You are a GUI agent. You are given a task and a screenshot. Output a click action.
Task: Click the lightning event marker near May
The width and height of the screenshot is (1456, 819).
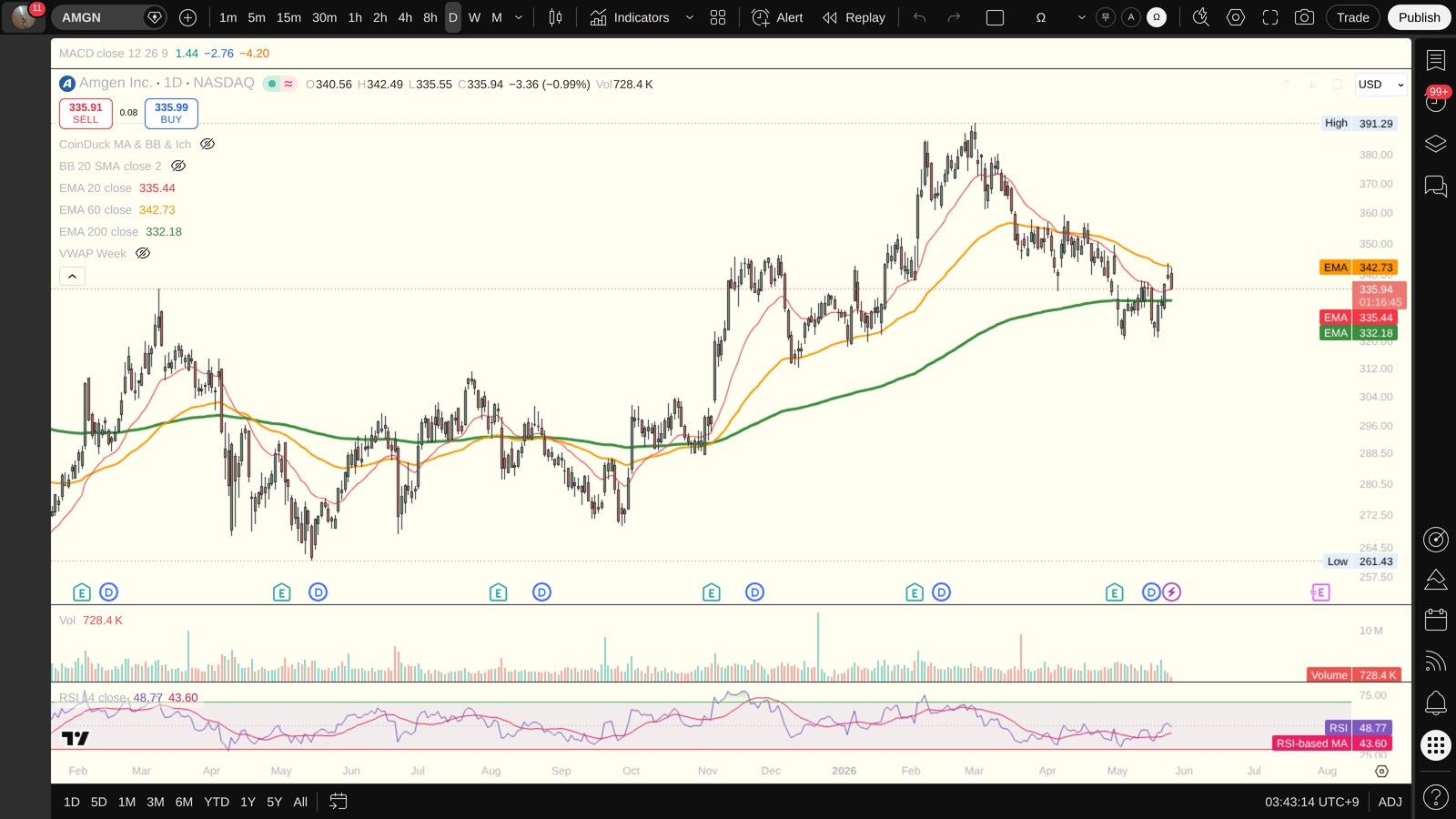click(1172, 592)
